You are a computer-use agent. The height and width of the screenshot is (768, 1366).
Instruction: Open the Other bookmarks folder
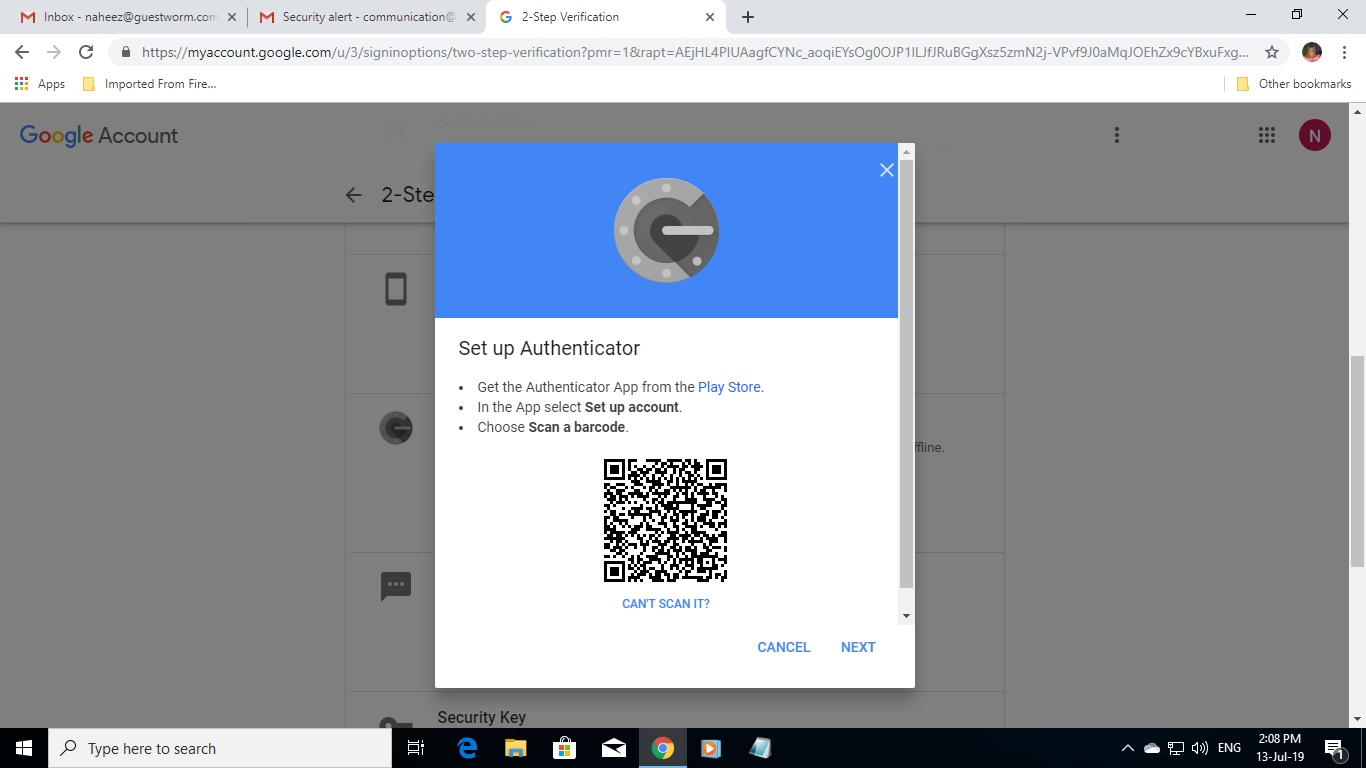[x=1294, y=84]
